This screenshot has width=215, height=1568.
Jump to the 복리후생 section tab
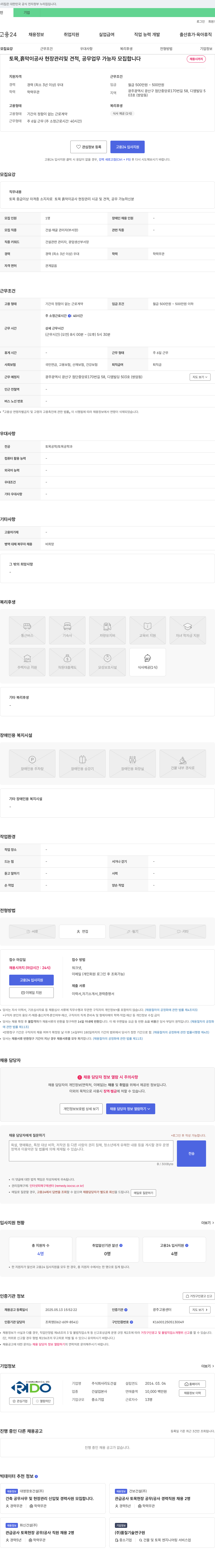click(x=126, y=49)
